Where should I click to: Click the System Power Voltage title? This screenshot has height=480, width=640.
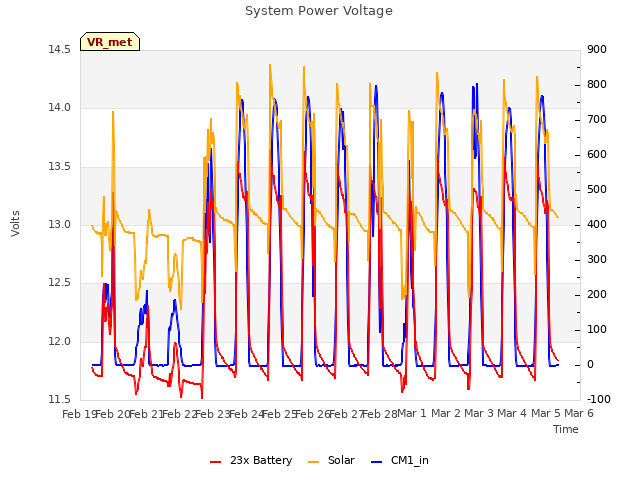[x=319, y=11]
